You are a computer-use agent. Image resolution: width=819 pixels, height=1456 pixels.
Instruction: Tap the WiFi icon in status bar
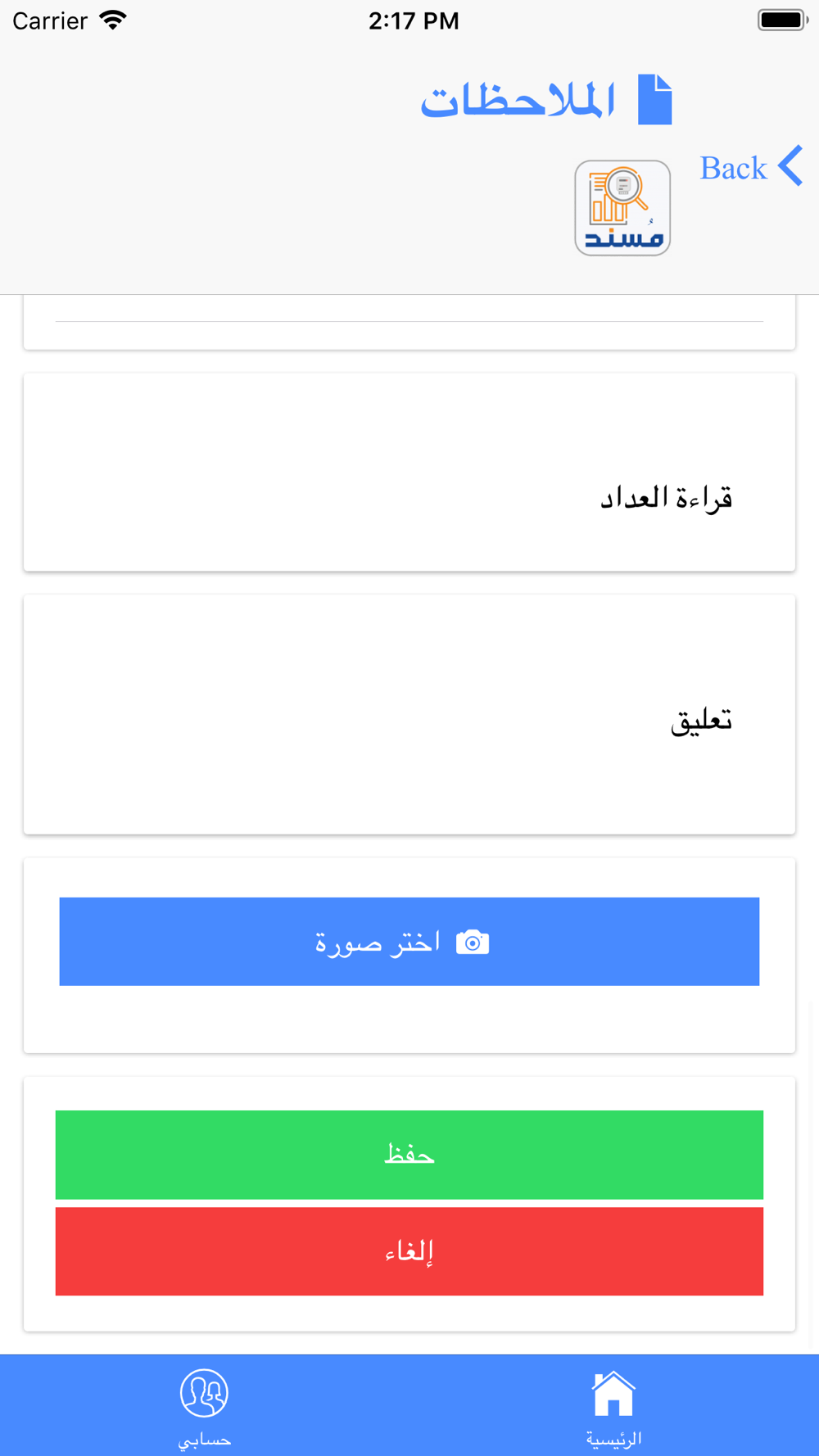pyautogui.click(x=113, y=20)
